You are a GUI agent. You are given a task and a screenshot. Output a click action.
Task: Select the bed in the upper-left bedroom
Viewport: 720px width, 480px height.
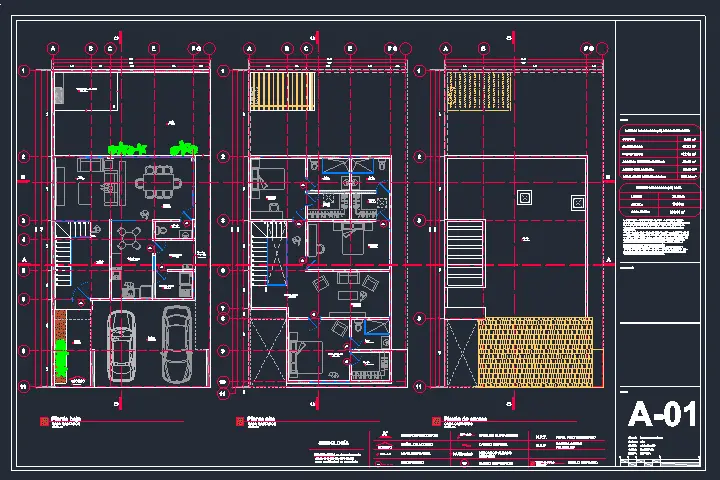point(267,178)
